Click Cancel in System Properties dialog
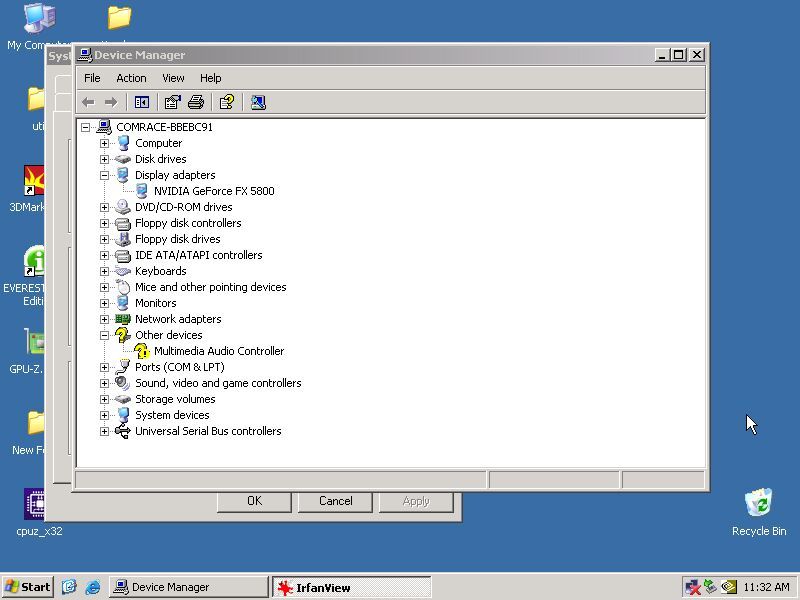 tap(335, 501)
